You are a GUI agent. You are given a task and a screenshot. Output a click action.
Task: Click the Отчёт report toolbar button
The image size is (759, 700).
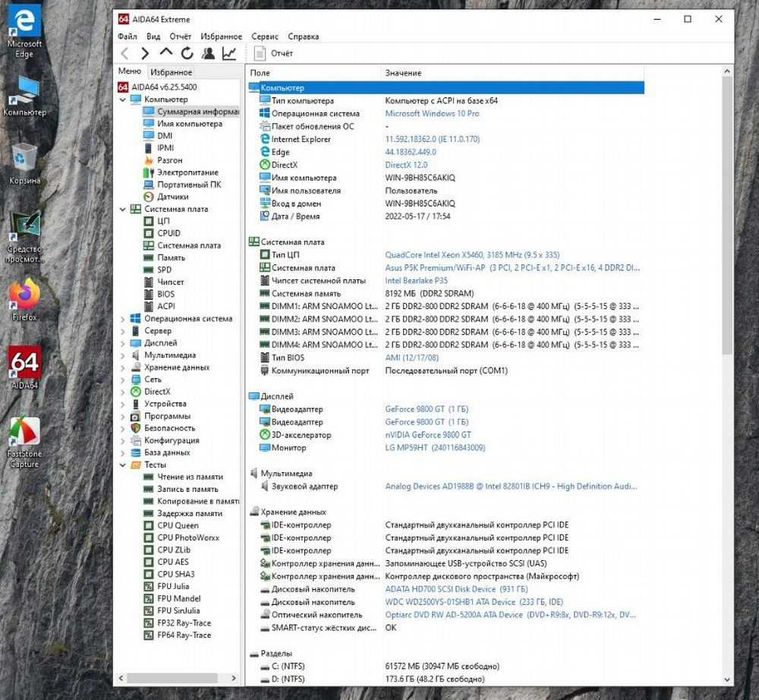pyautogui.click(x=273, y=53)
